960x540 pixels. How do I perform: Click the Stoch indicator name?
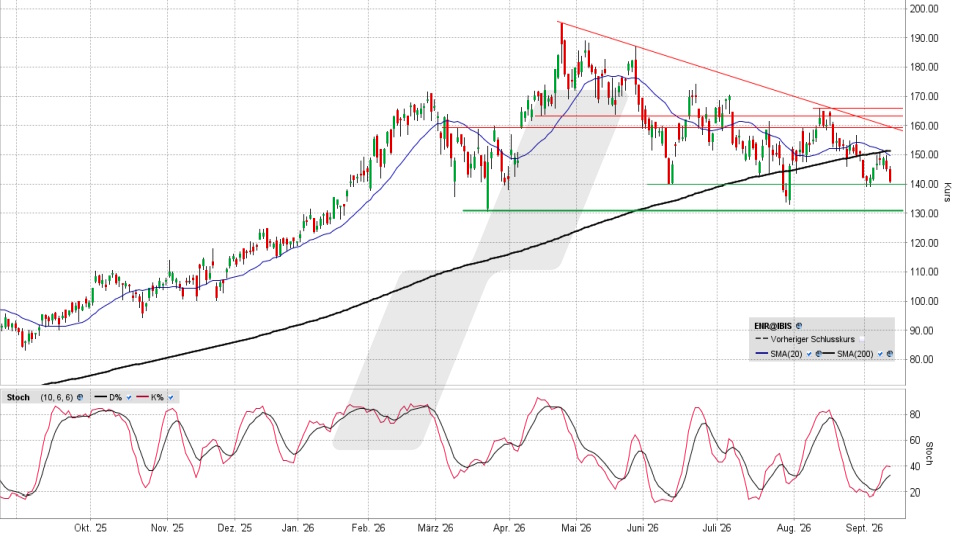pyautogui.click(x=18, y=397)
